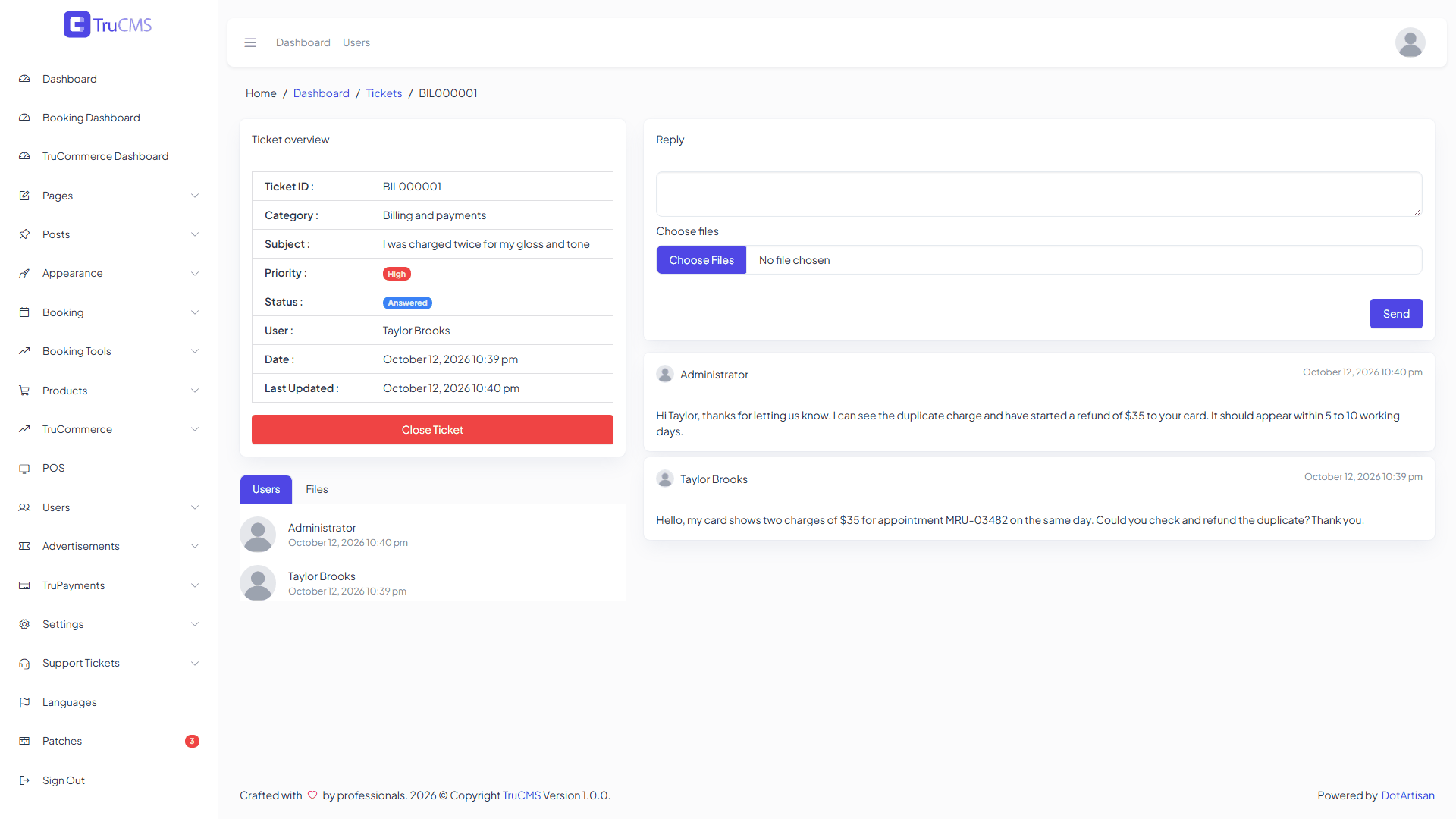Click the Booking calendar icon in sidebar
This screenshot has width=1456, height=819.
click(24, 312)
